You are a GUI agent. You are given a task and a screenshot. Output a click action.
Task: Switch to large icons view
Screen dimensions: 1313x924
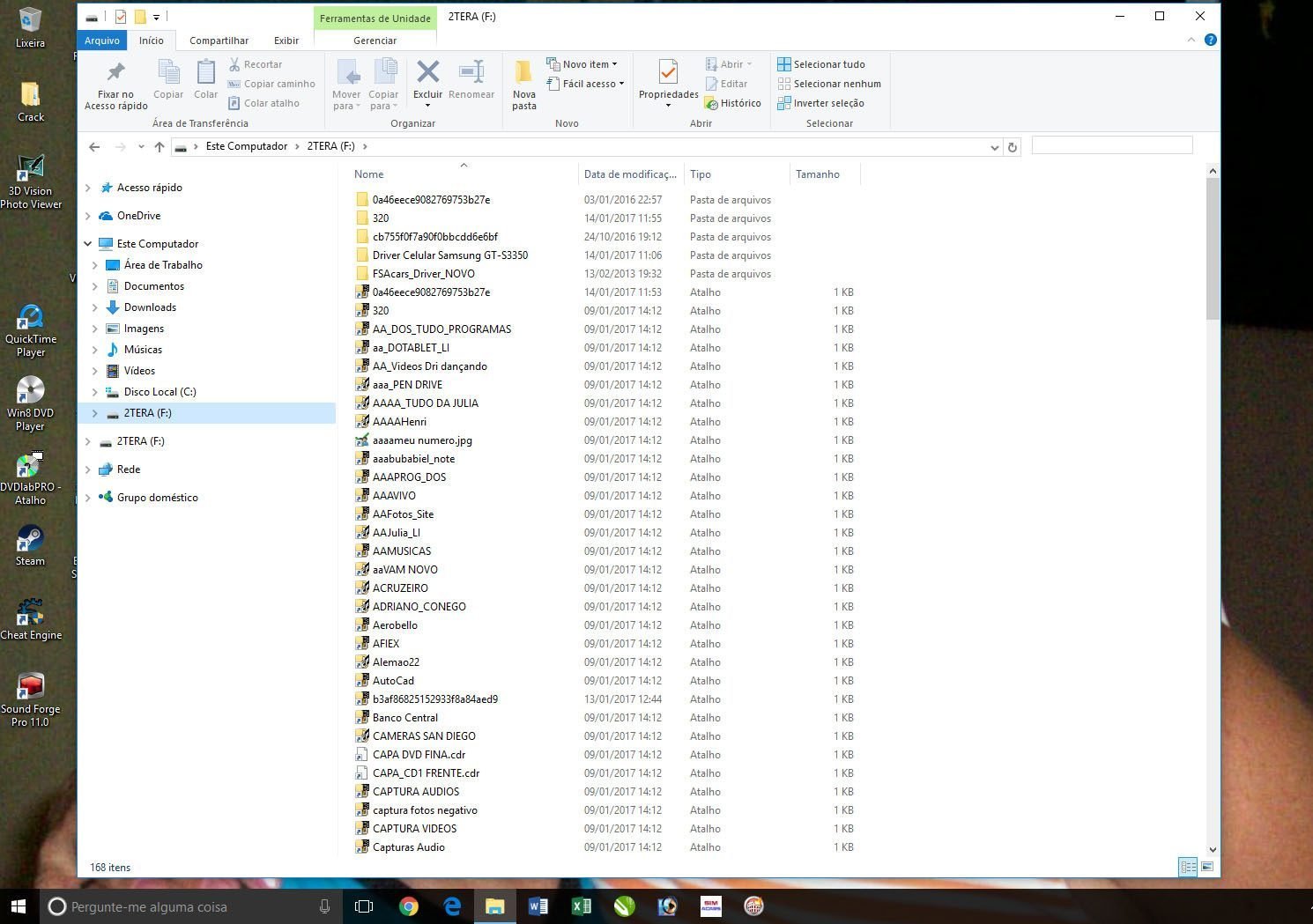pyautogui.click(x=1207, y=868)
